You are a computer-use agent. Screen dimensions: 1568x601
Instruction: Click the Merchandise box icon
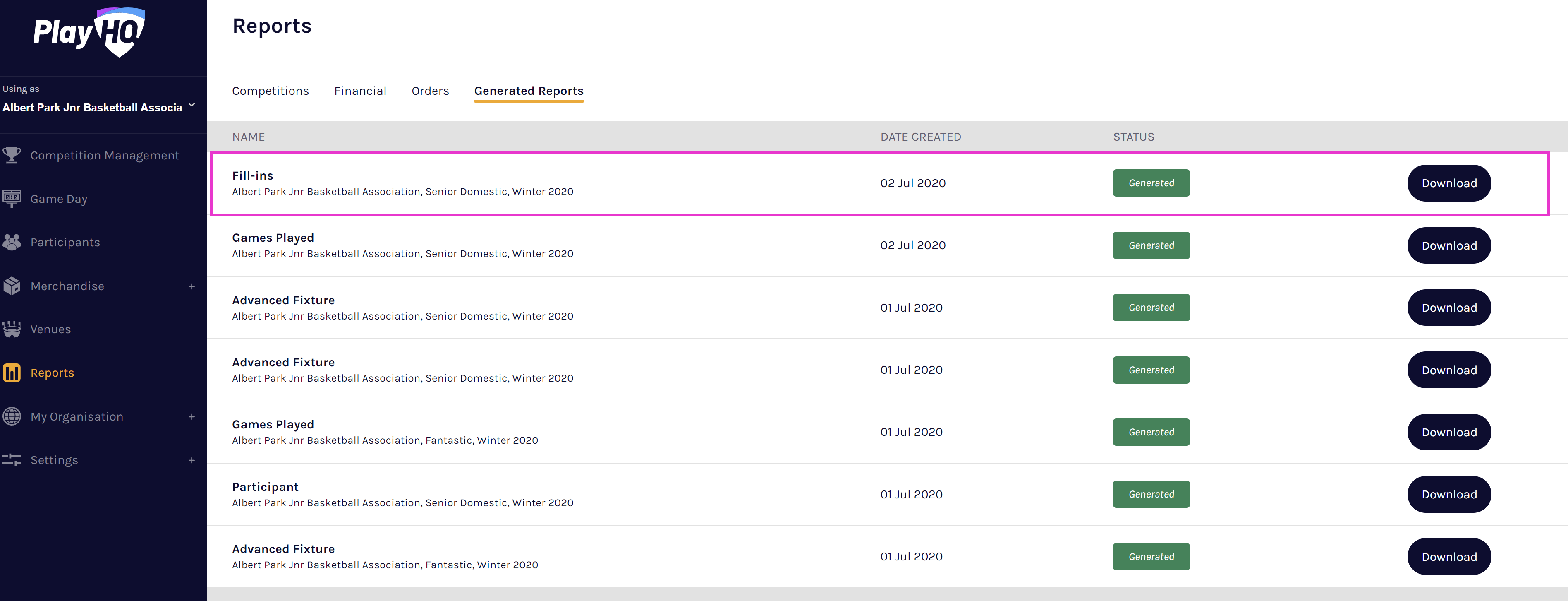(x=12, y=286)
